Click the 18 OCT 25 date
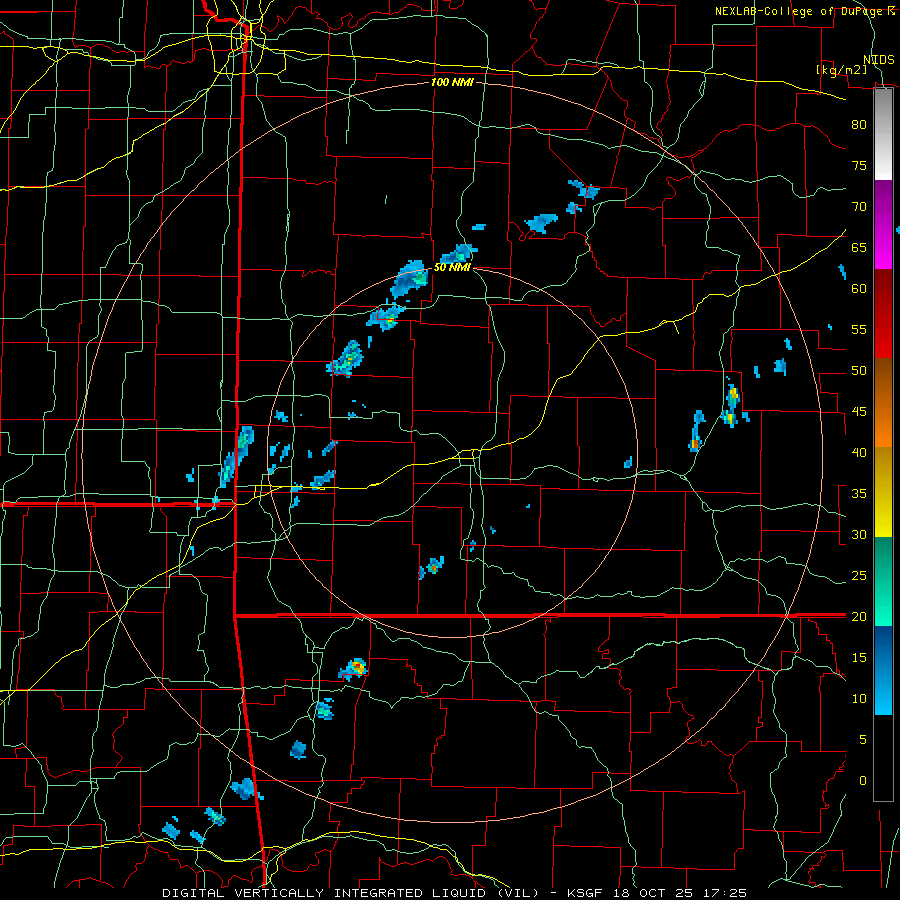The height and width of the screenshot is (900, 900). pyautogui.click(x=655, y=893)
